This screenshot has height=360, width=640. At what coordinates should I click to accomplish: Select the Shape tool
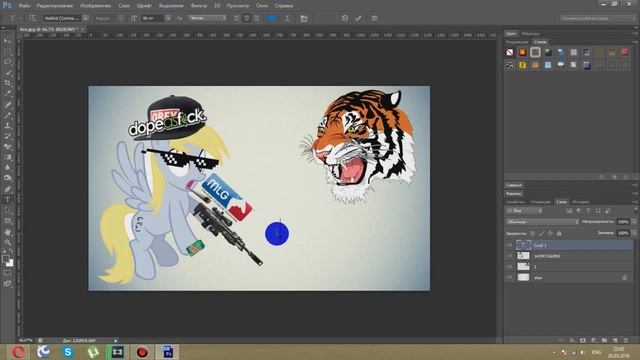7,221
